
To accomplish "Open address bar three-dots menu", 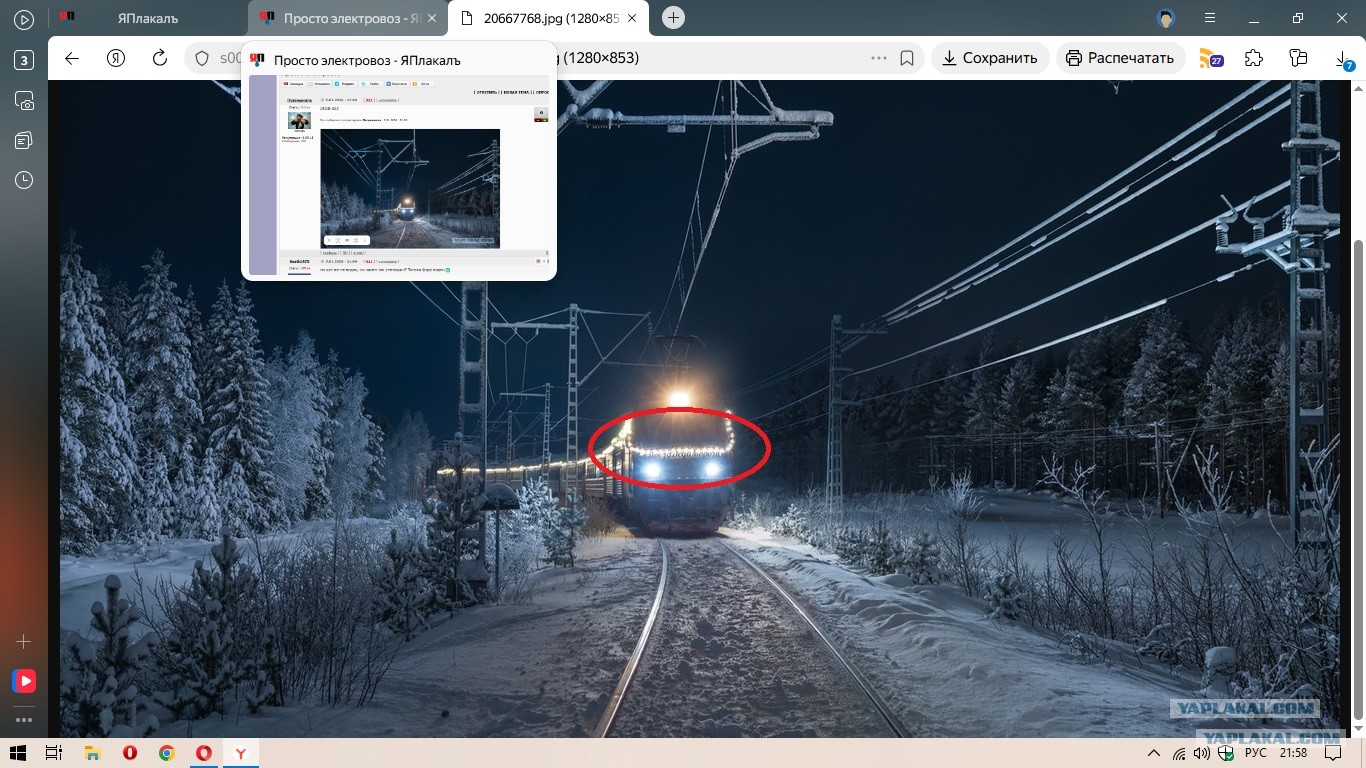I will [879, 58].
